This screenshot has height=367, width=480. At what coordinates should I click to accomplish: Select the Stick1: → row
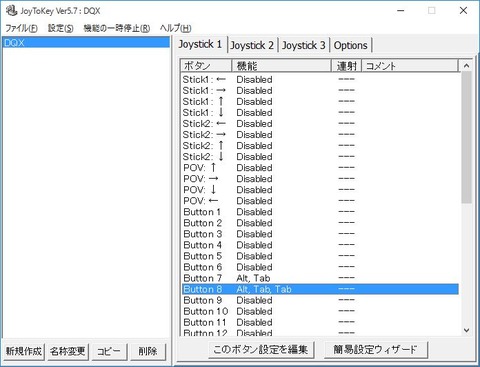coord(320,90)
